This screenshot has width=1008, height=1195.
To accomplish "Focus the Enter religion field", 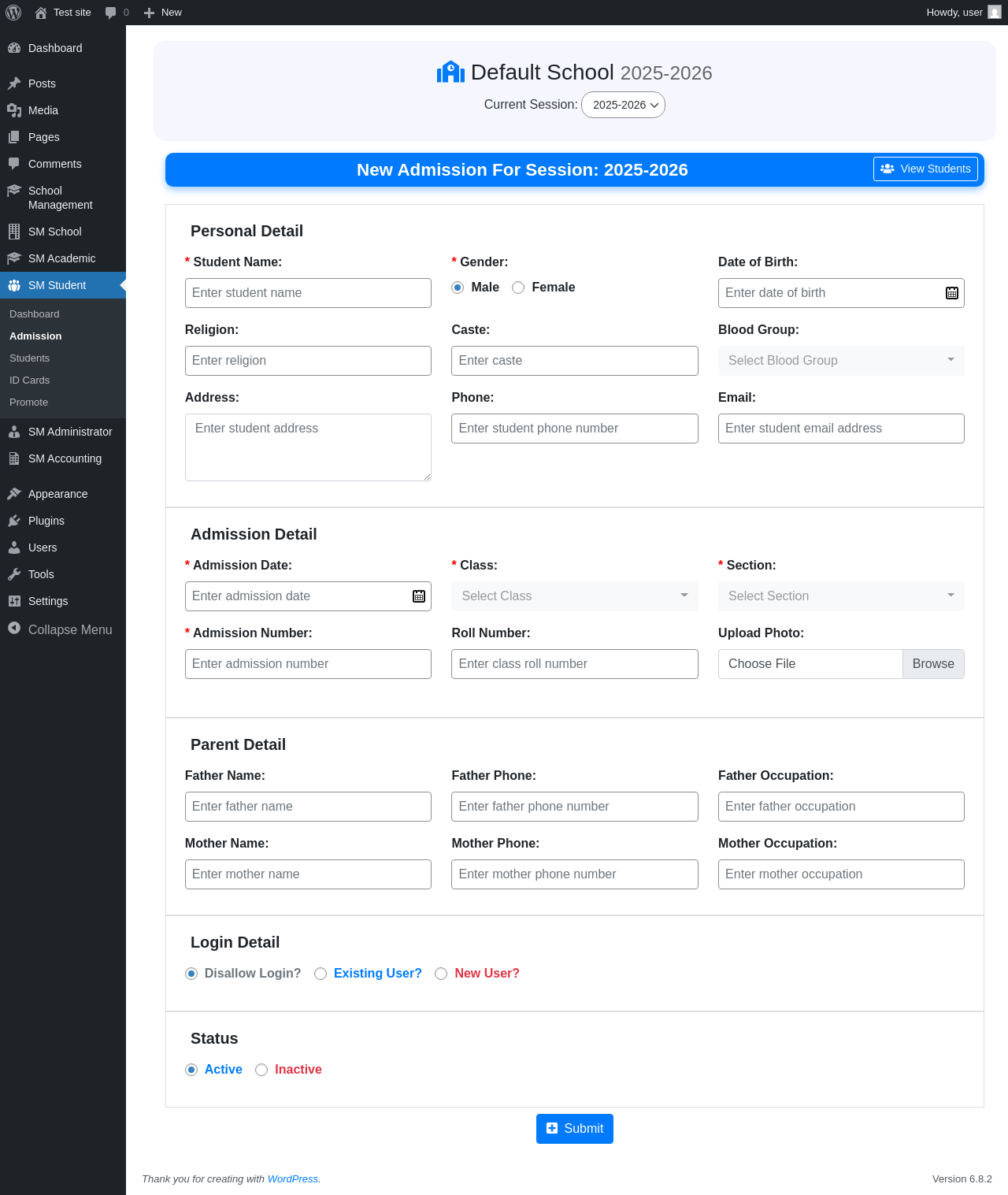I will [308, 361].
